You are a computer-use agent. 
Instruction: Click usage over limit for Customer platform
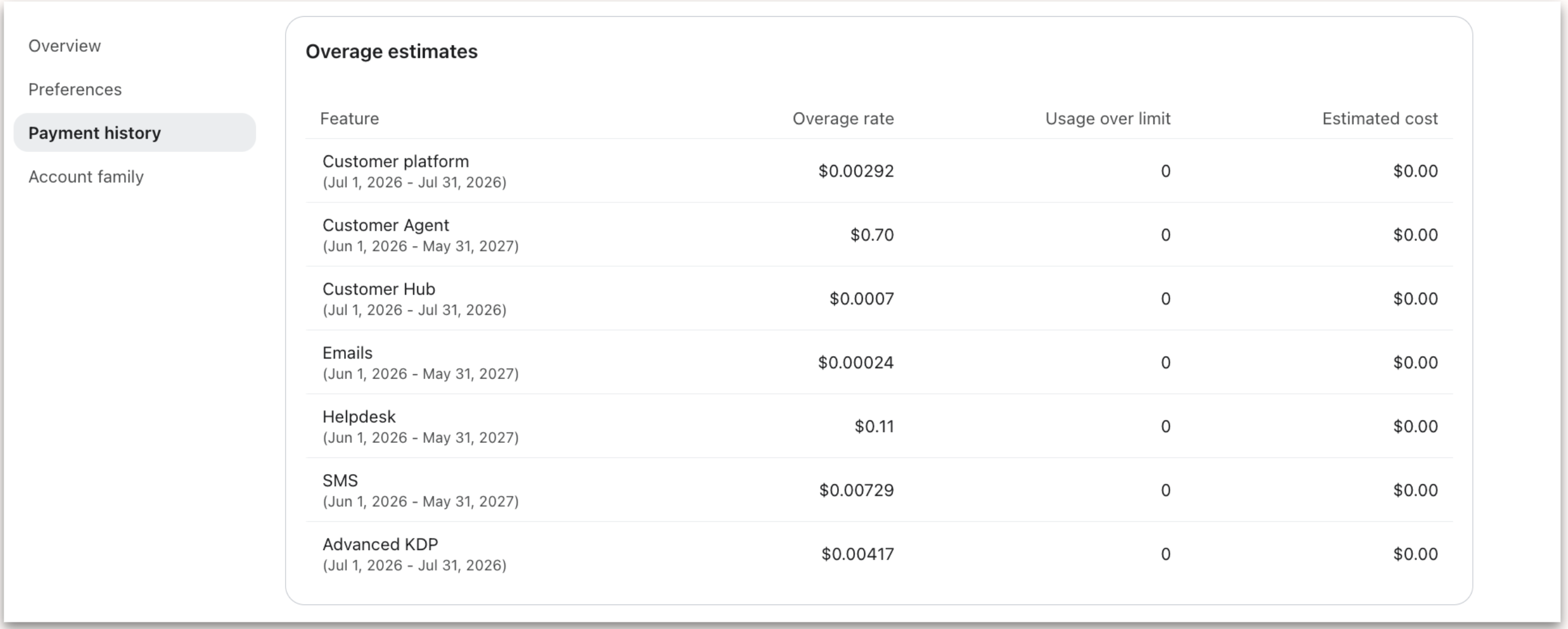(1165, 171)
